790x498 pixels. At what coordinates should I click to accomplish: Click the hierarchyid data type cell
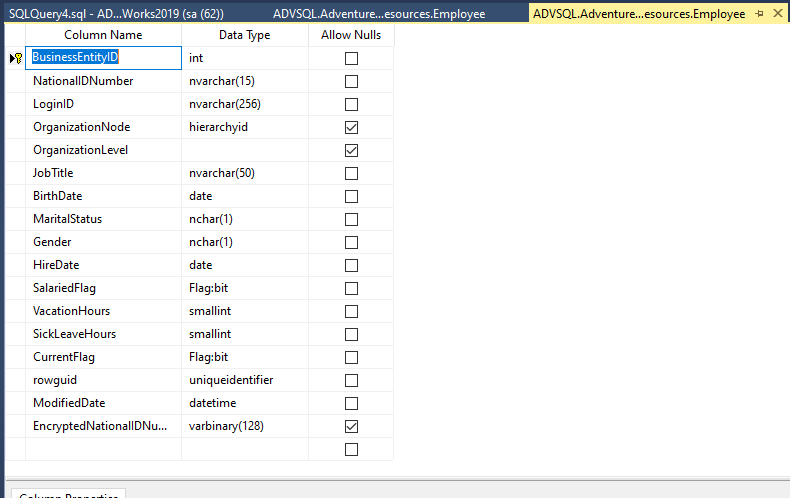[x=245, y=127]
